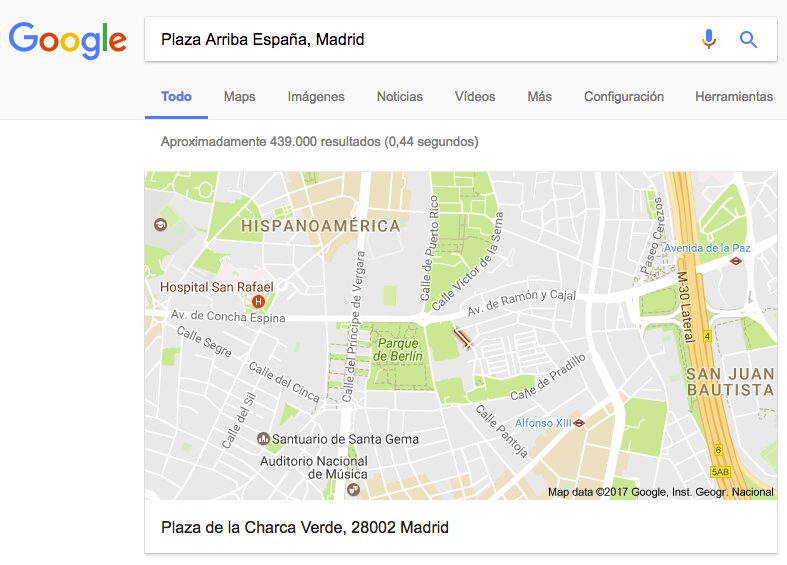Click the Avenida de la Paz metro icon

tap(735, 261)
